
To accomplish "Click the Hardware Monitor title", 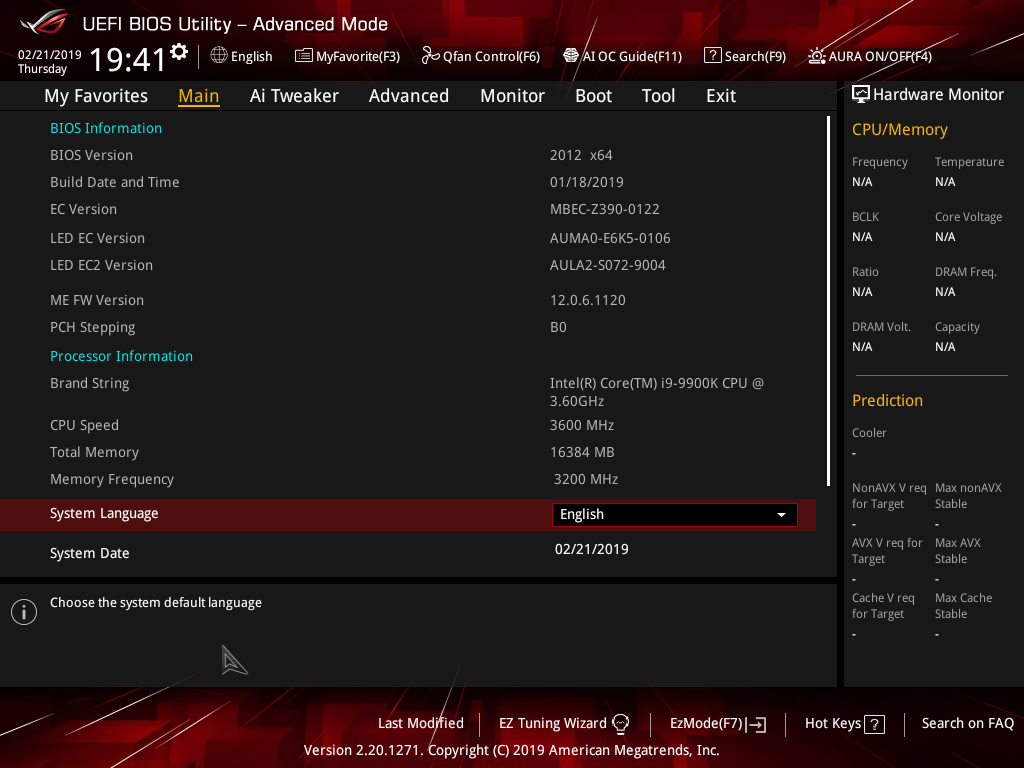I will tap(938, 95).
